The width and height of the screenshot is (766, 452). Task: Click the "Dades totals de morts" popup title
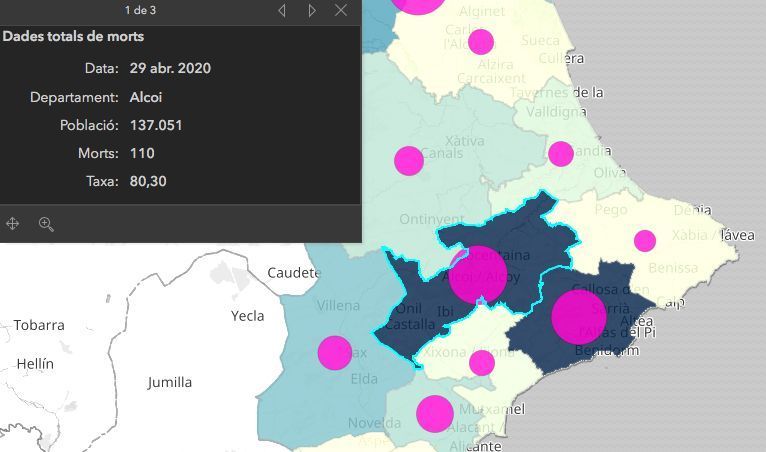73,36
